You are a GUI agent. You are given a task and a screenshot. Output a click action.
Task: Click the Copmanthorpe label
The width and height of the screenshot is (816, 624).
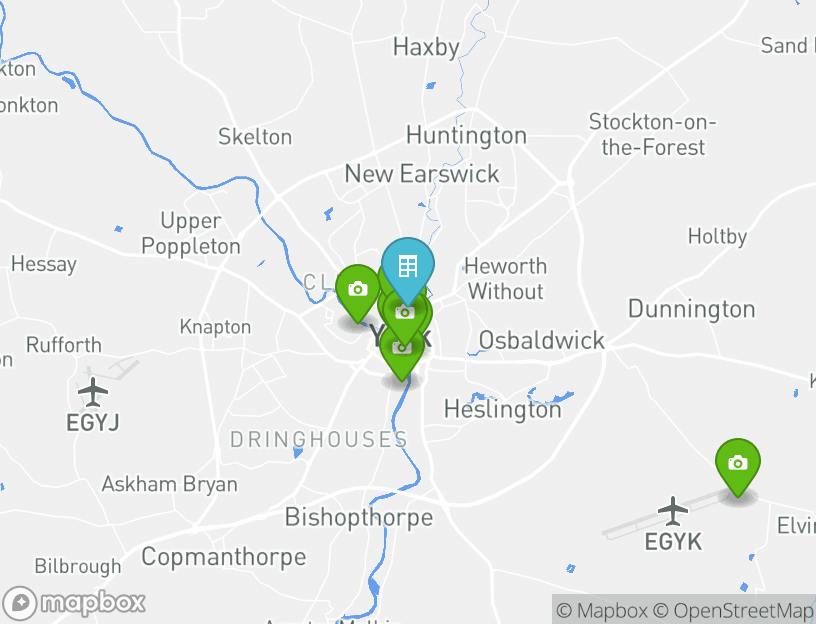(x=224, y=557)
